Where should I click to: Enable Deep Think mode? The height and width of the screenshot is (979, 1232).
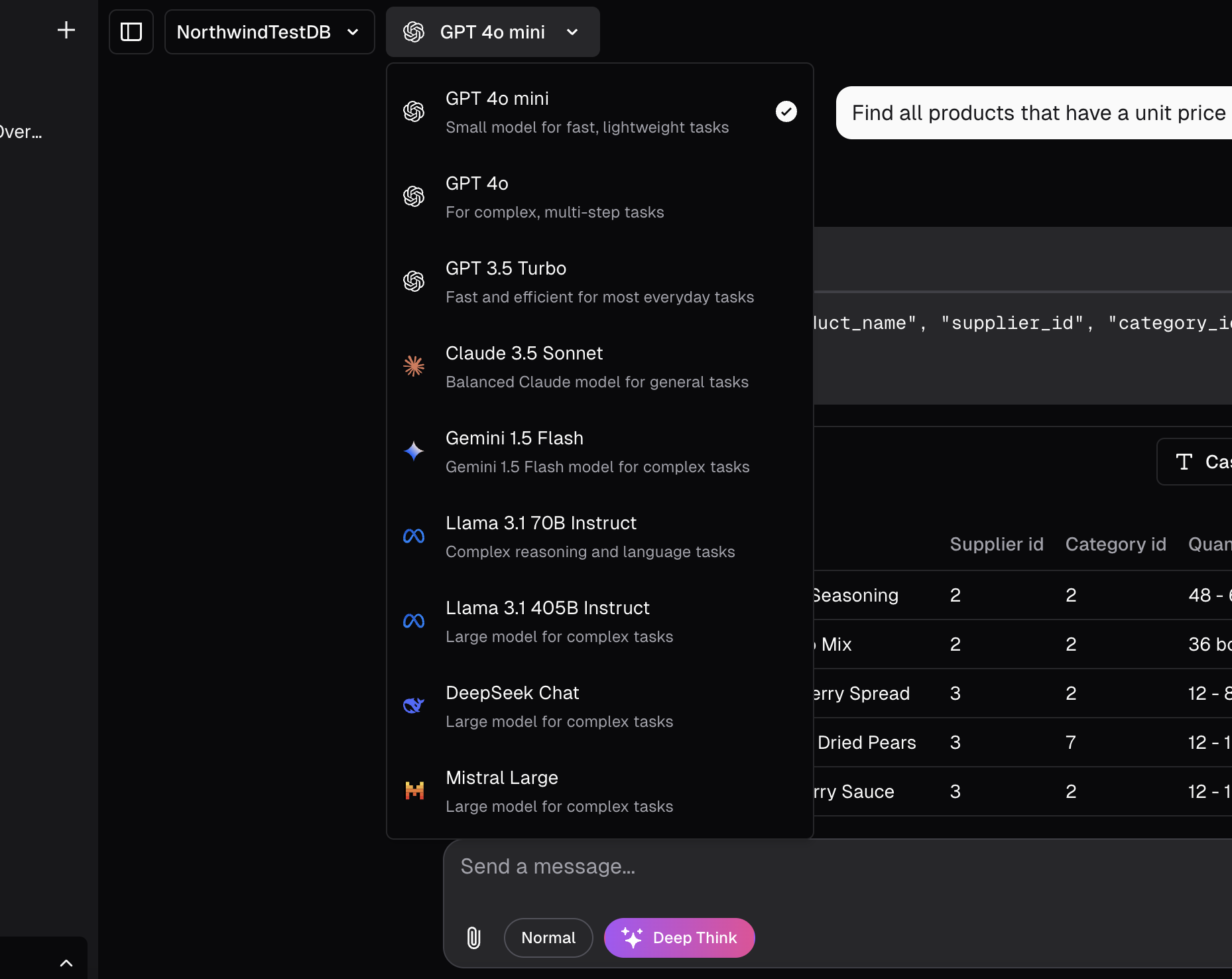coord(680,938)
